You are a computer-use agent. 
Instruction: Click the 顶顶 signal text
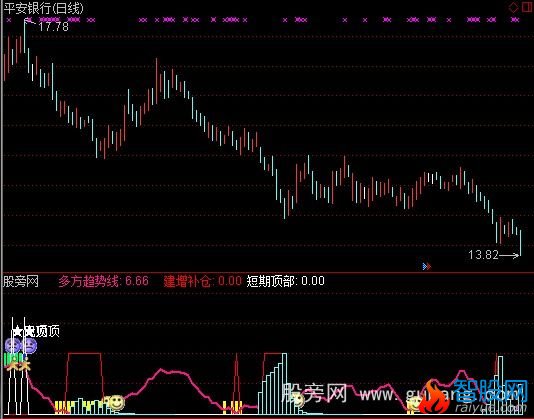click(48, 331)
